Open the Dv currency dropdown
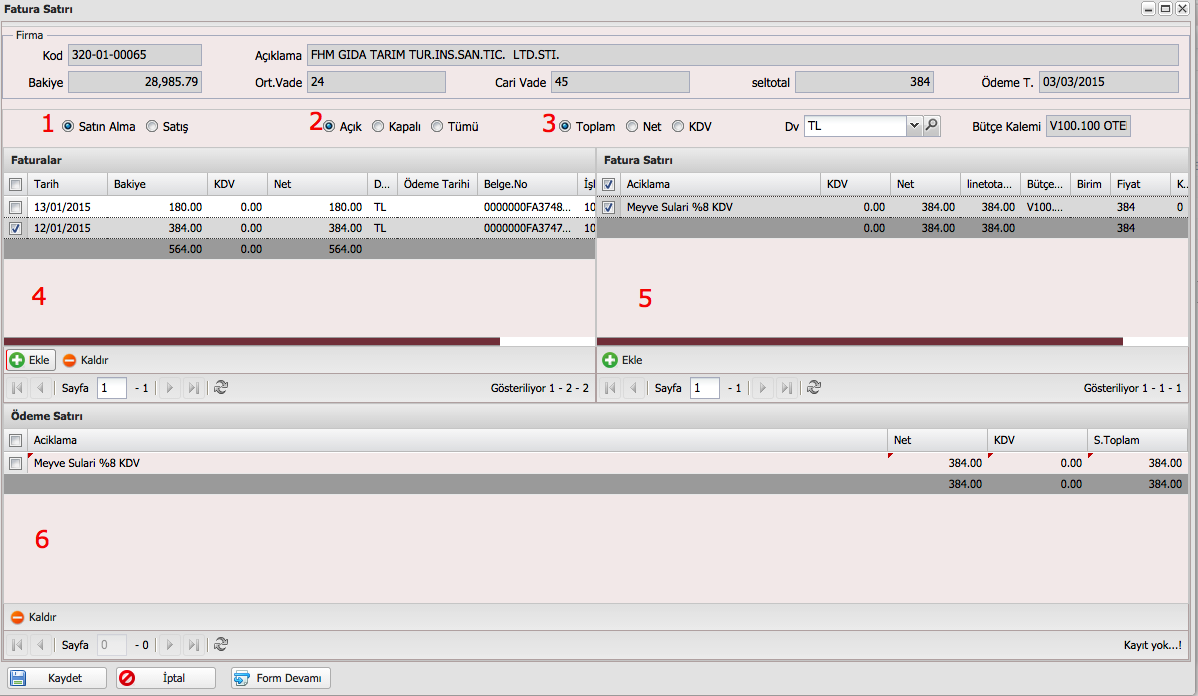Image resolution: width=1198 pixels, height=696 pixels. pyautogui.click(x=914, y=126)
